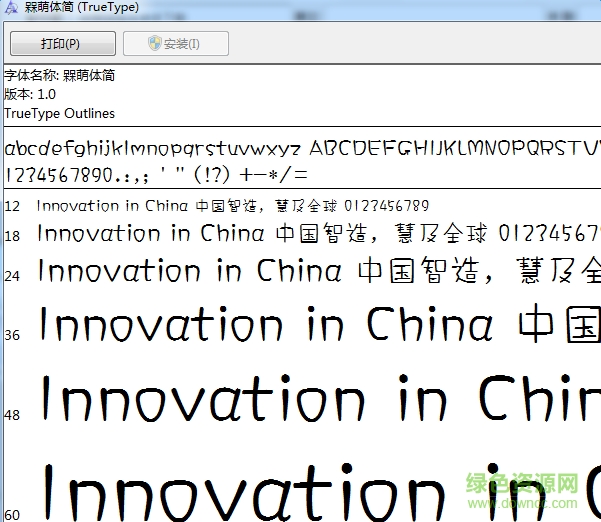This screenshot has height=522, width=601.
Task: Click the window title text with (TrueType)
Action: click(82, 7)
